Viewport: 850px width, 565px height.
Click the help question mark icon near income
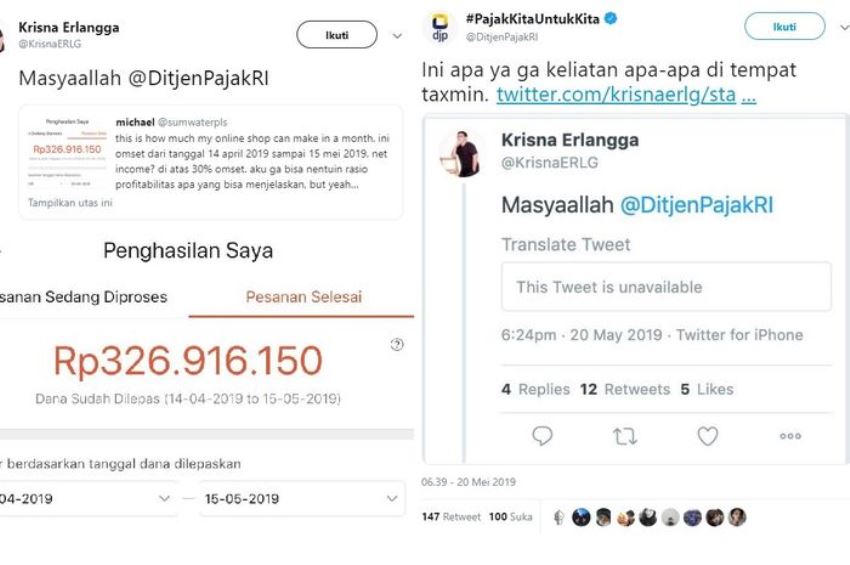tap(397, 344)
